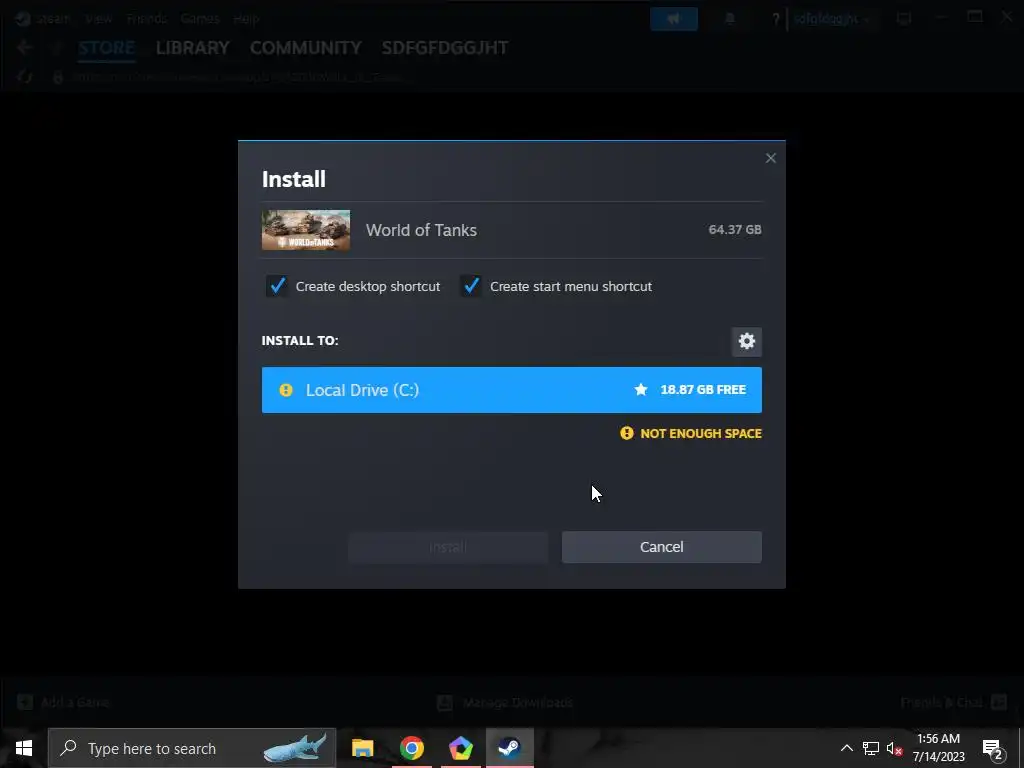Expand the sdfgfdggjht account dropdown
Viewport: 1024px width, 768px height.
tap(831, 19)
